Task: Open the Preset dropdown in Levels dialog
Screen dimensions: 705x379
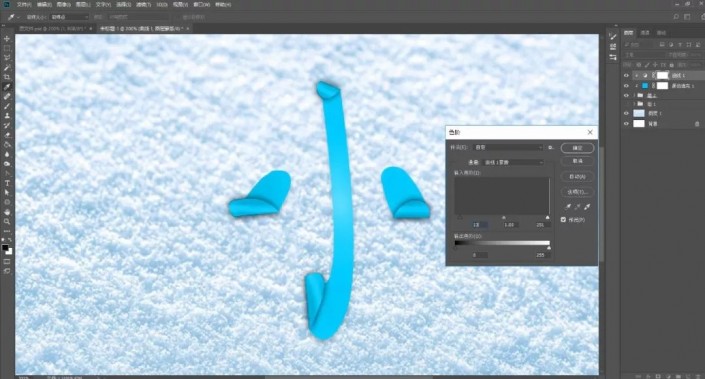Action: coord(509,147)
